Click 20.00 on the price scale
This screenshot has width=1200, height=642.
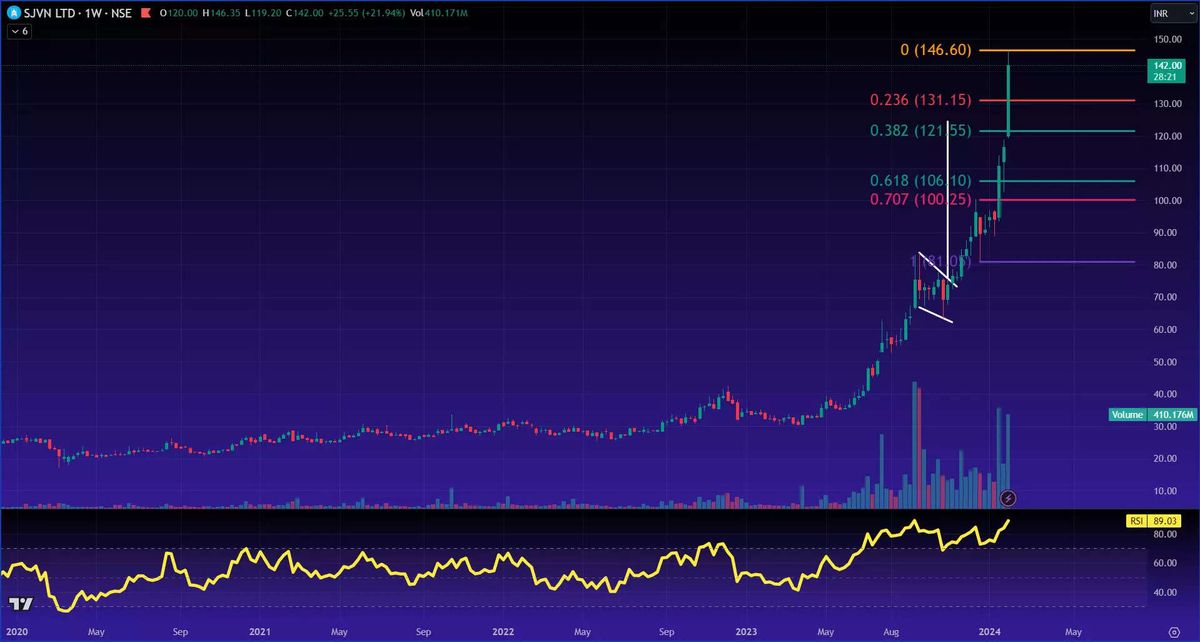1164,459
